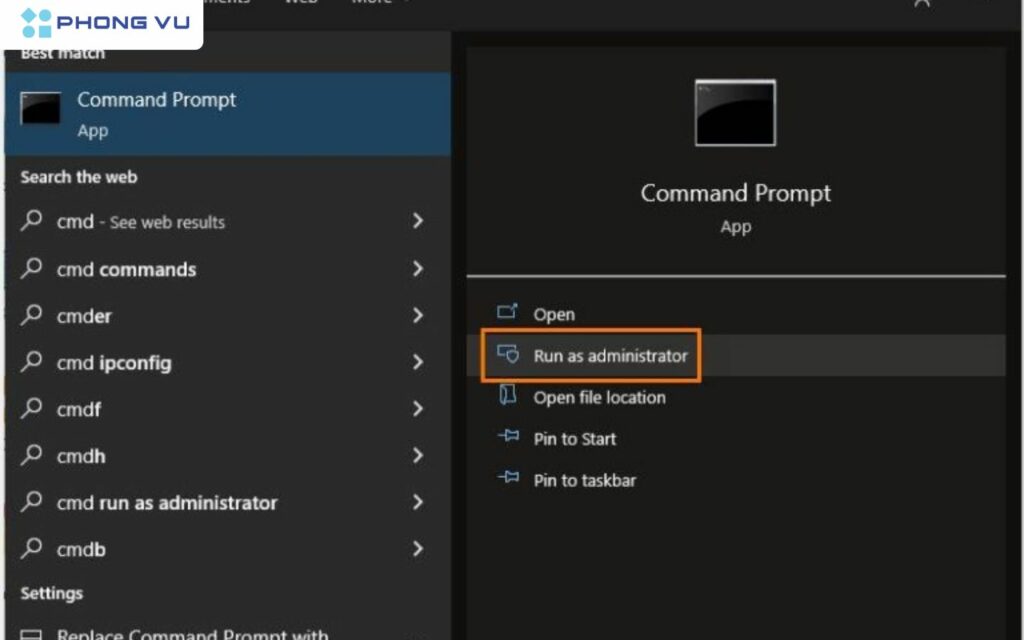Viewport: 1024px width, 640px height.
Task: Click the large Command Prompt icon in details pane
Action: click(x=735, y=113)
